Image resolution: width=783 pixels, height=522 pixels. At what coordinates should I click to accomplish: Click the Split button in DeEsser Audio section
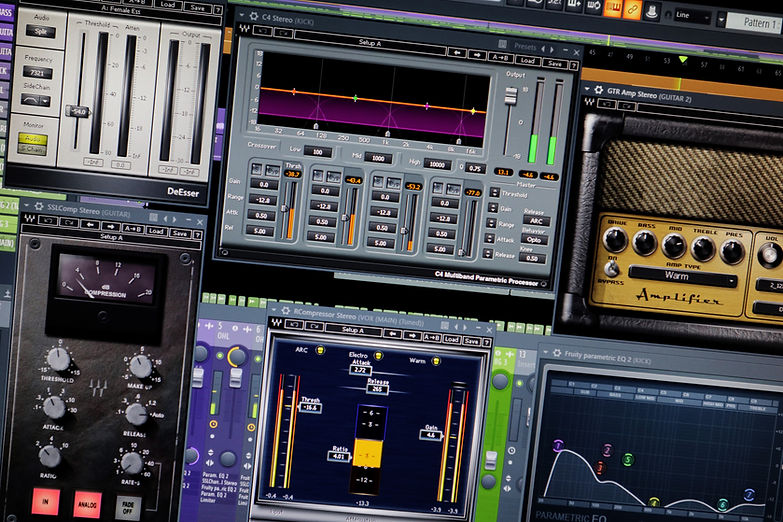tap(41, 31)
